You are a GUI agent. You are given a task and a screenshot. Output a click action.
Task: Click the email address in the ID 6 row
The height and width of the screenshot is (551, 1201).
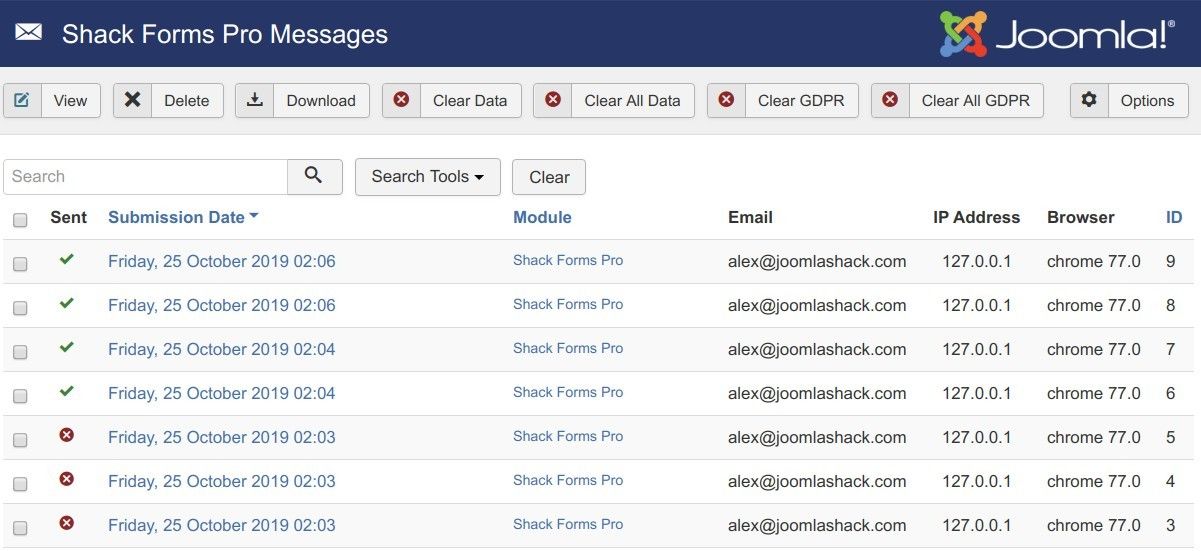[x=817, y=393]
